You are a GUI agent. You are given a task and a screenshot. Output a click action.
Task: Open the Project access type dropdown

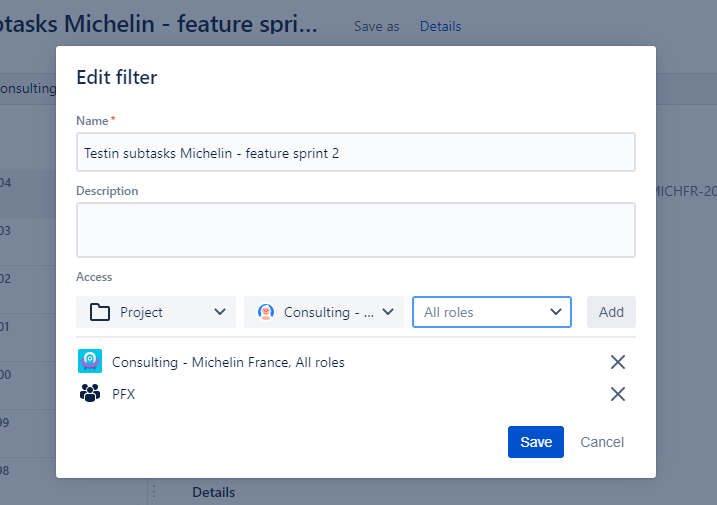tap(156, 312)
